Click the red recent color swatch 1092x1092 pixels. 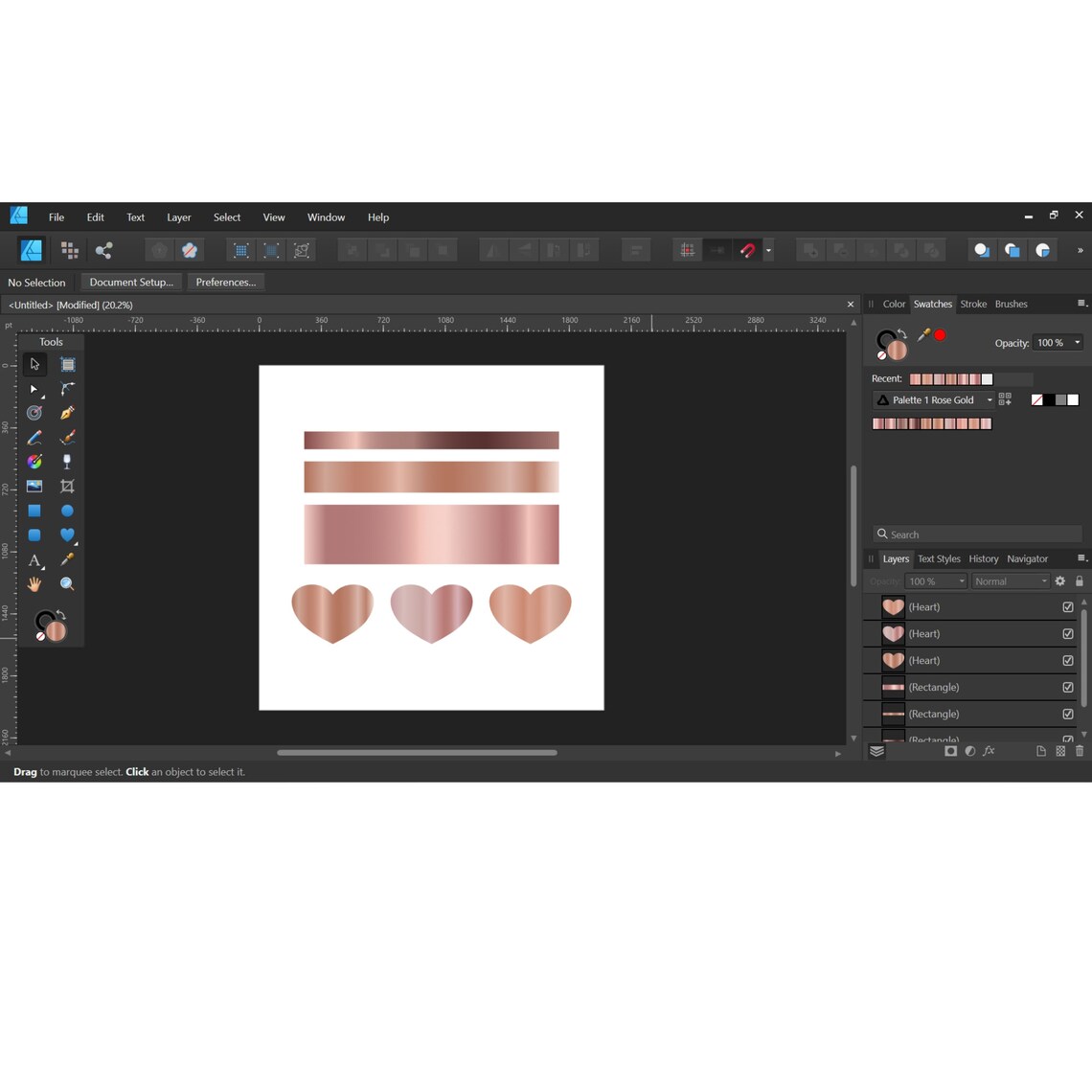click(x=940, y=335)
